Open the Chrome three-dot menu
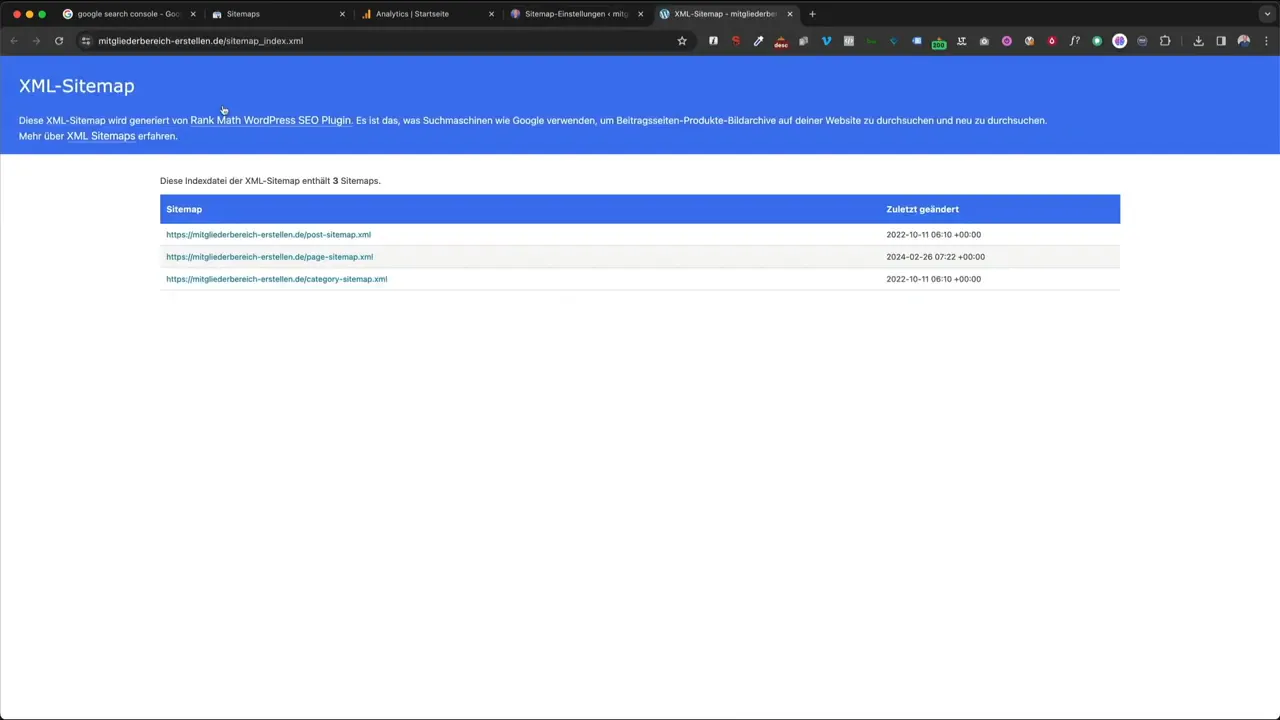This screenshot has width=1280, height=720. 1266,41
